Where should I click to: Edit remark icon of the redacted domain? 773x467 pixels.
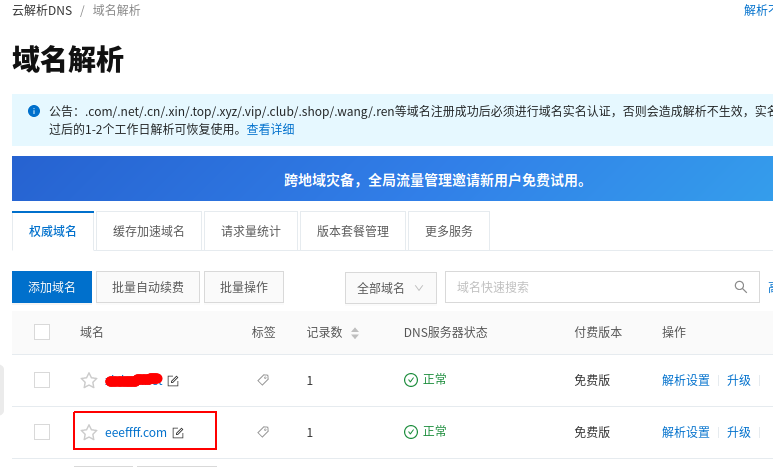click(x=173, y=381)
